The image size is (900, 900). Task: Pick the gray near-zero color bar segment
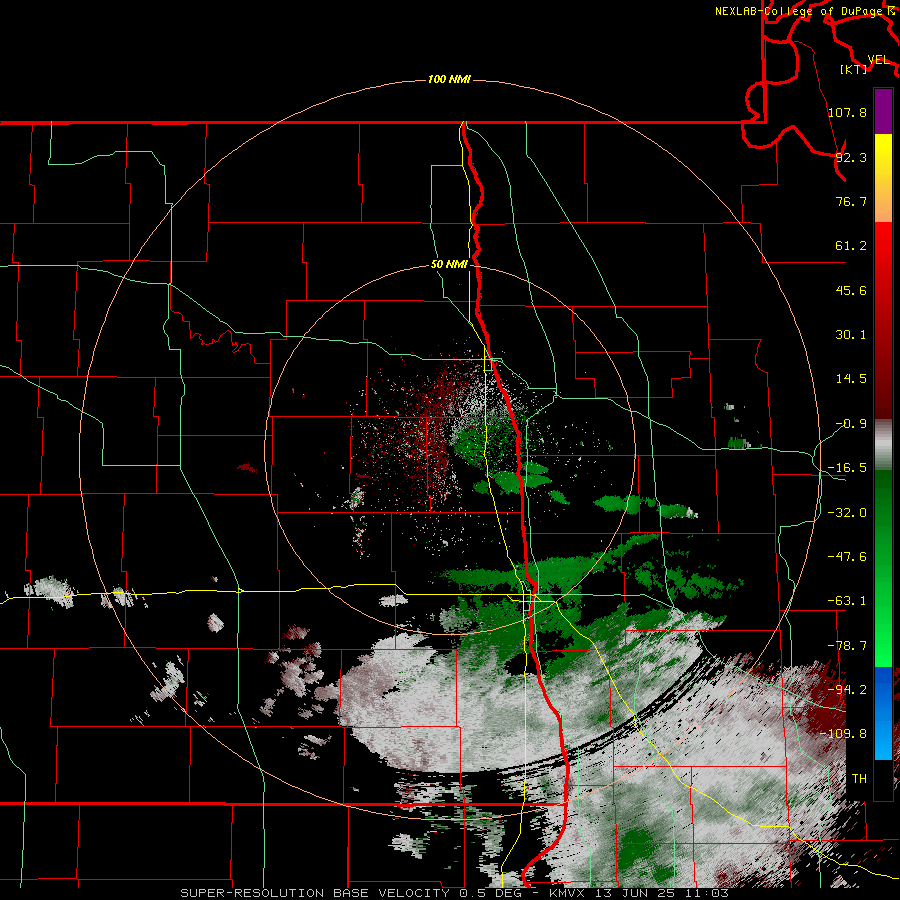coord(883,443)
